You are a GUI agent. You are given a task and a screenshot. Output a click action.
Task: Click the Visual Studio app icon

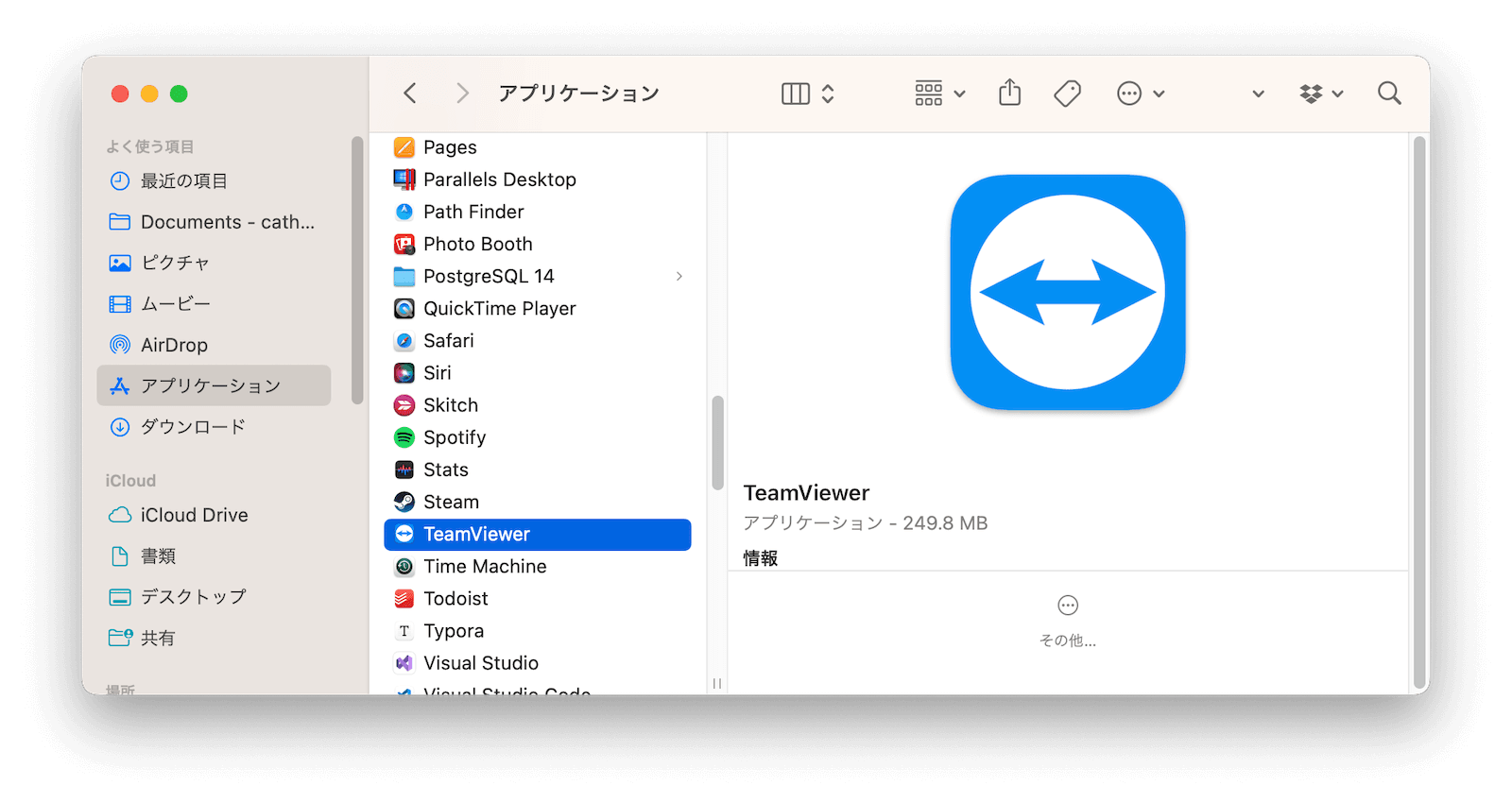[x=404, y=663]
